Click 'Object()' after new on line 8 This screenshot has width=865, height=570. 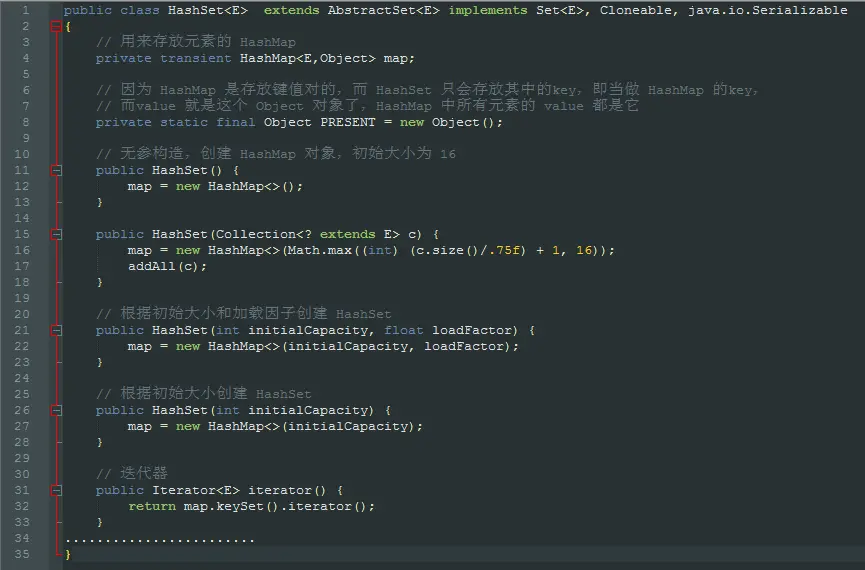463,122
